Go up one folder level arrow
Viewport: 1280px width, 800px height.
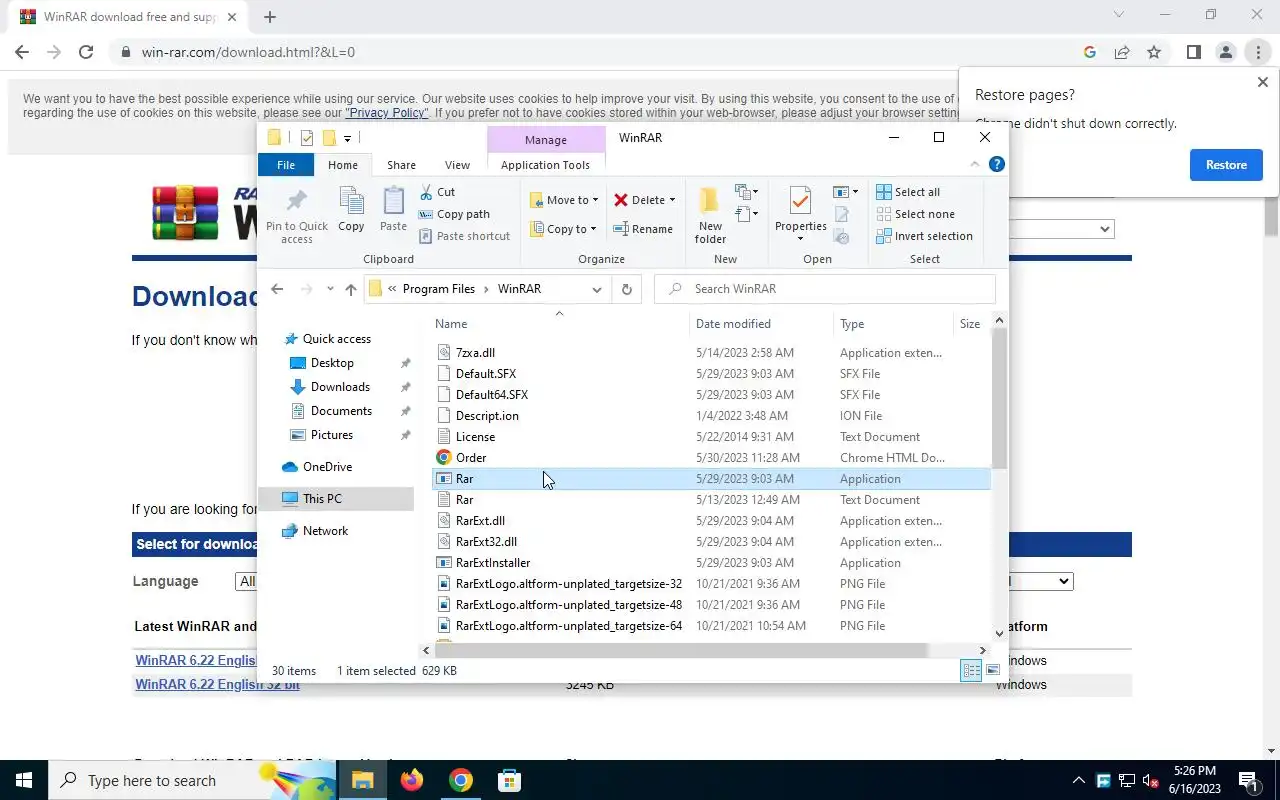[x=351, y=289]
